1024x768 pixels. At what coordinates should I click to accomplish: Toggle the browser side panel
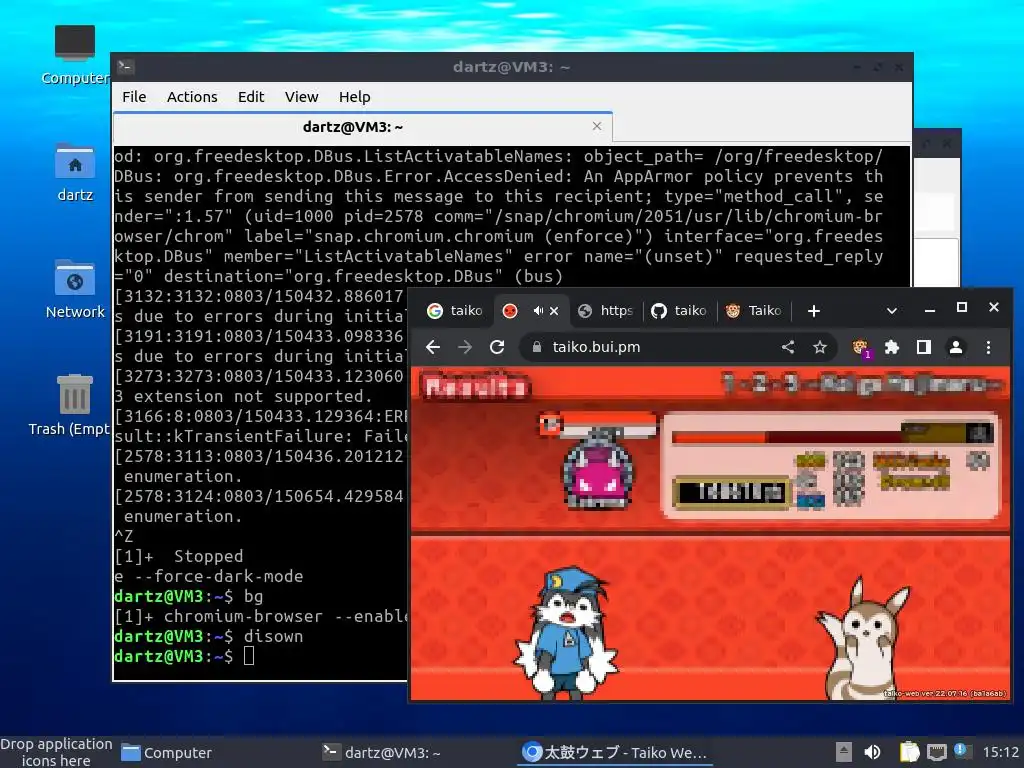pyautogui.click(x=923, y=347)
